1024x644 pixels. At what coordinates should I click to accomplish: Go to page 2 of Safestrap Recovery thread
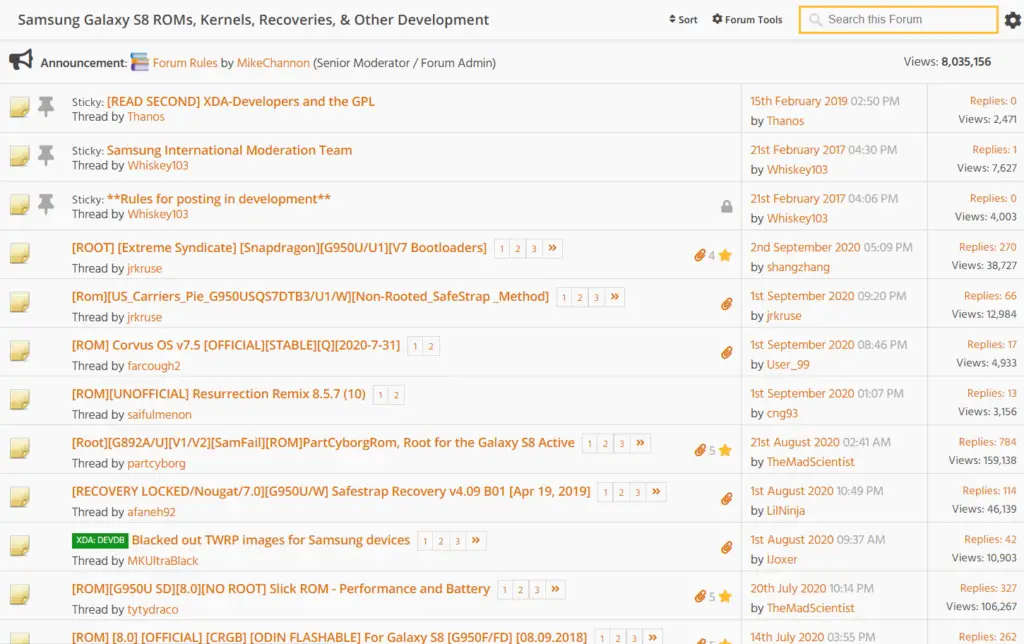click(622, 492)
